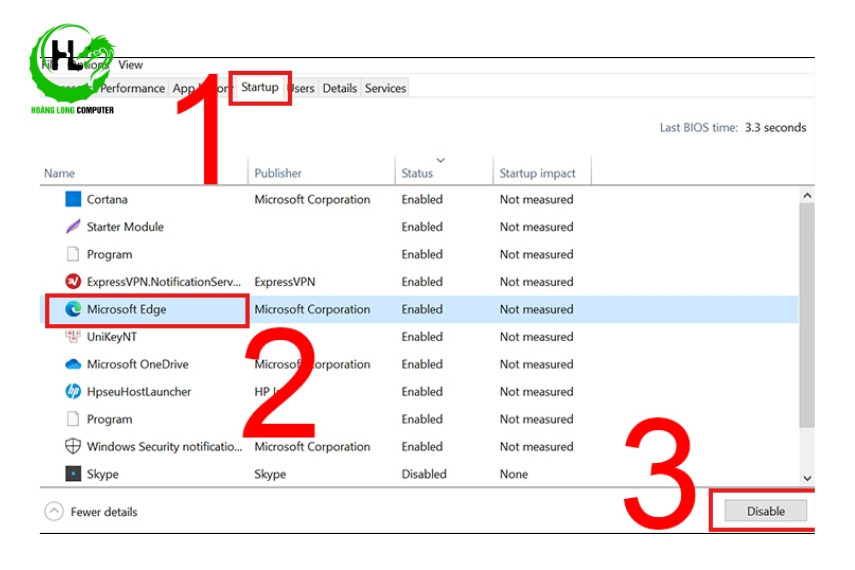The width and height of the screenshot is (855, 570).
Task: Click the ExpressVPN publisher cell
Action: (x=285, y=282)
